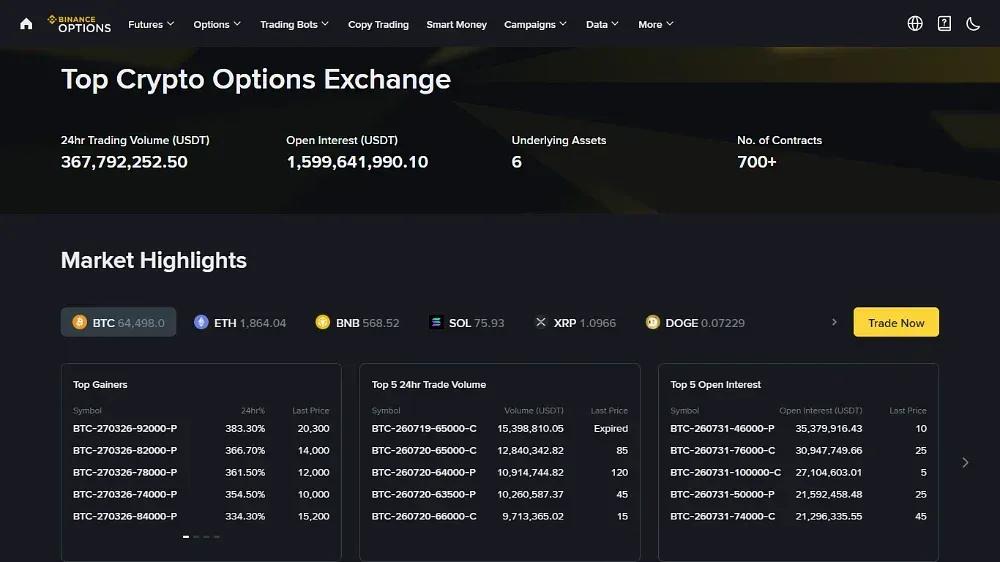Click the Solana coin icon

pos(436,322)
